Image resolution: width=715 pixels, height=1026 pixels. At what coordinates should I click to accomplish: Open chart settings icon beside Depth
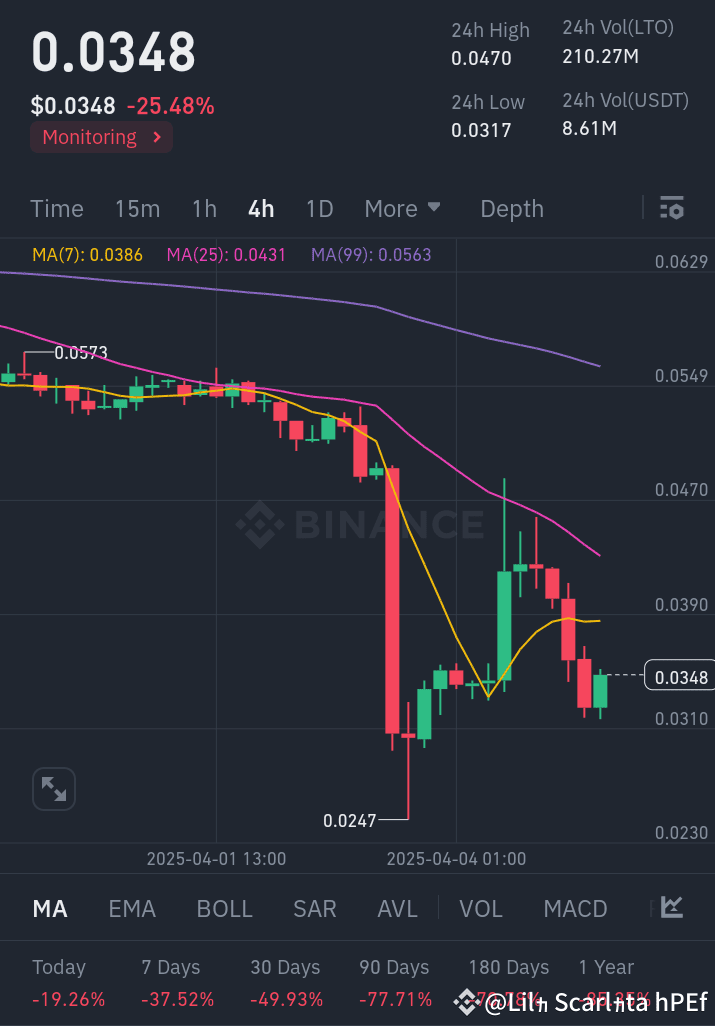point(672,208)
